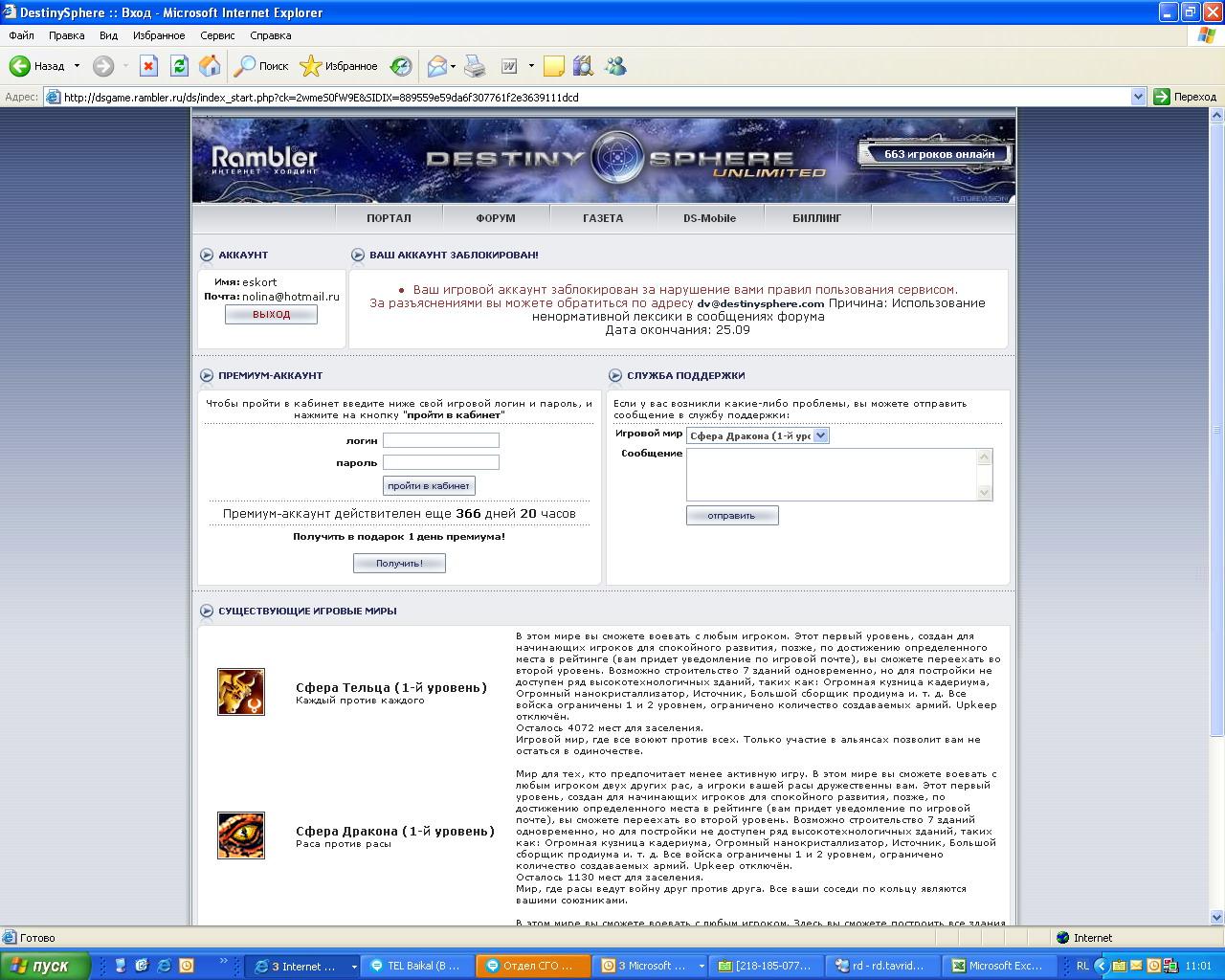1225x980 pixels.
Task: Open the Справка menu
Action: [270, 35]
